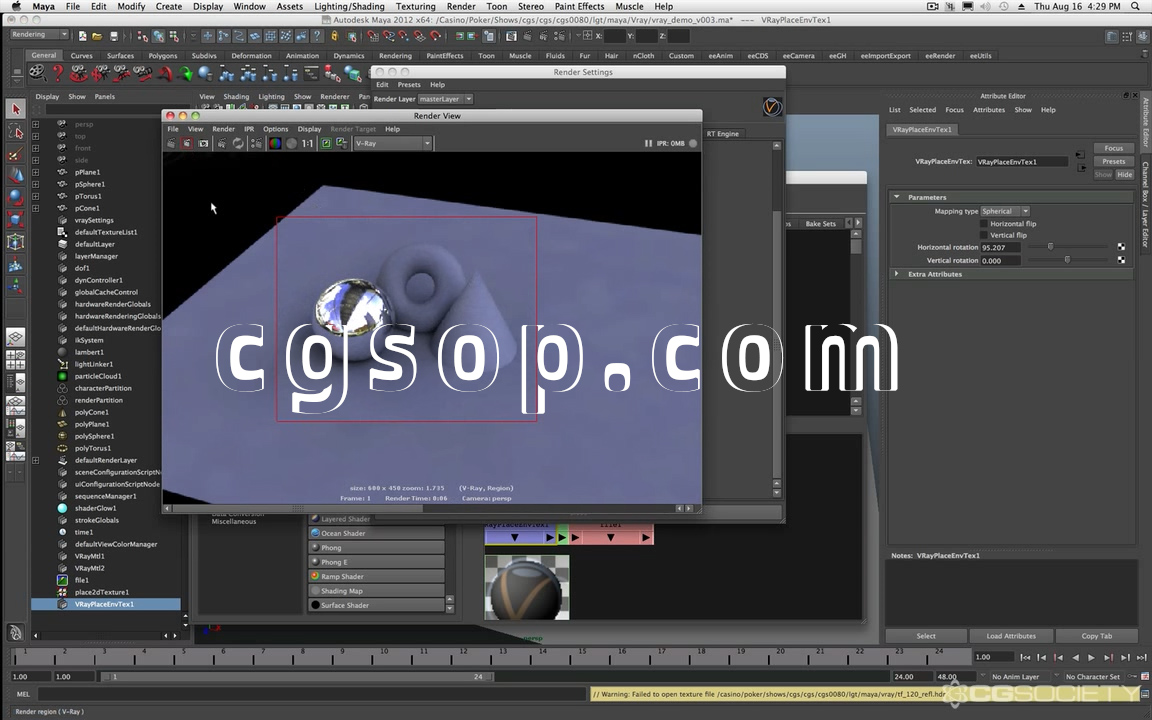Open the Mapping type Spherical dropdown
This screenshot has height=720, width=1152.
coord(1004,211)
